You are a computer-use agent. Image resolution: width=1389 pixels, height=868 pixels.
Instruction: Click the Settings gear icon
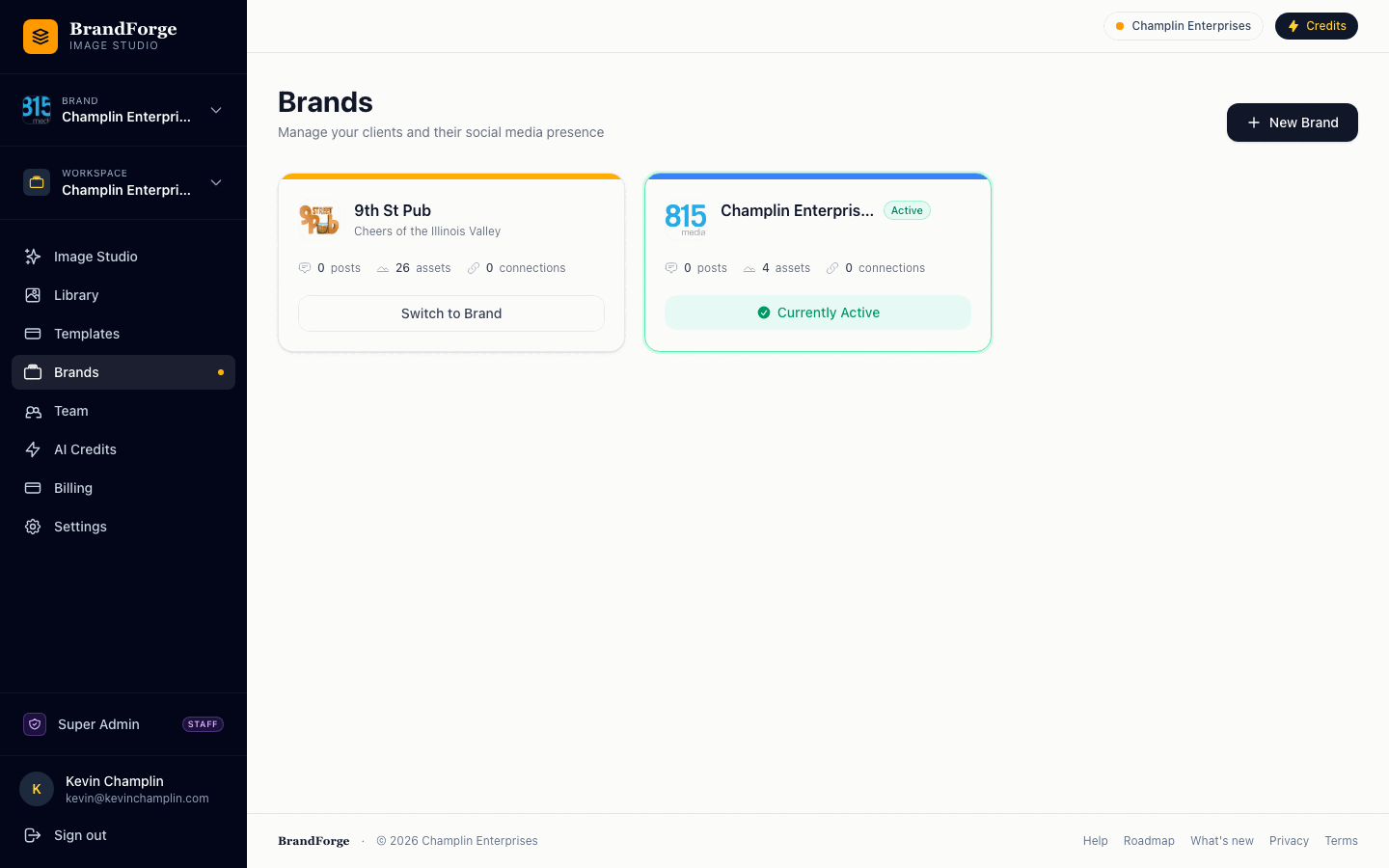click(33, 527)
